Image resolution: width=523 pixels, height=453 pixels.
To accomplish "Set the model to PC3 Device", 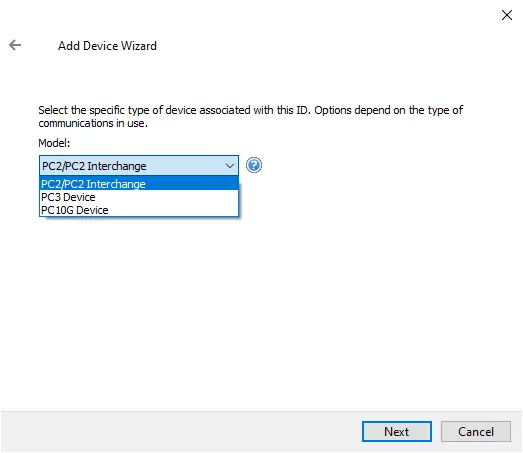I will (139, 197).
